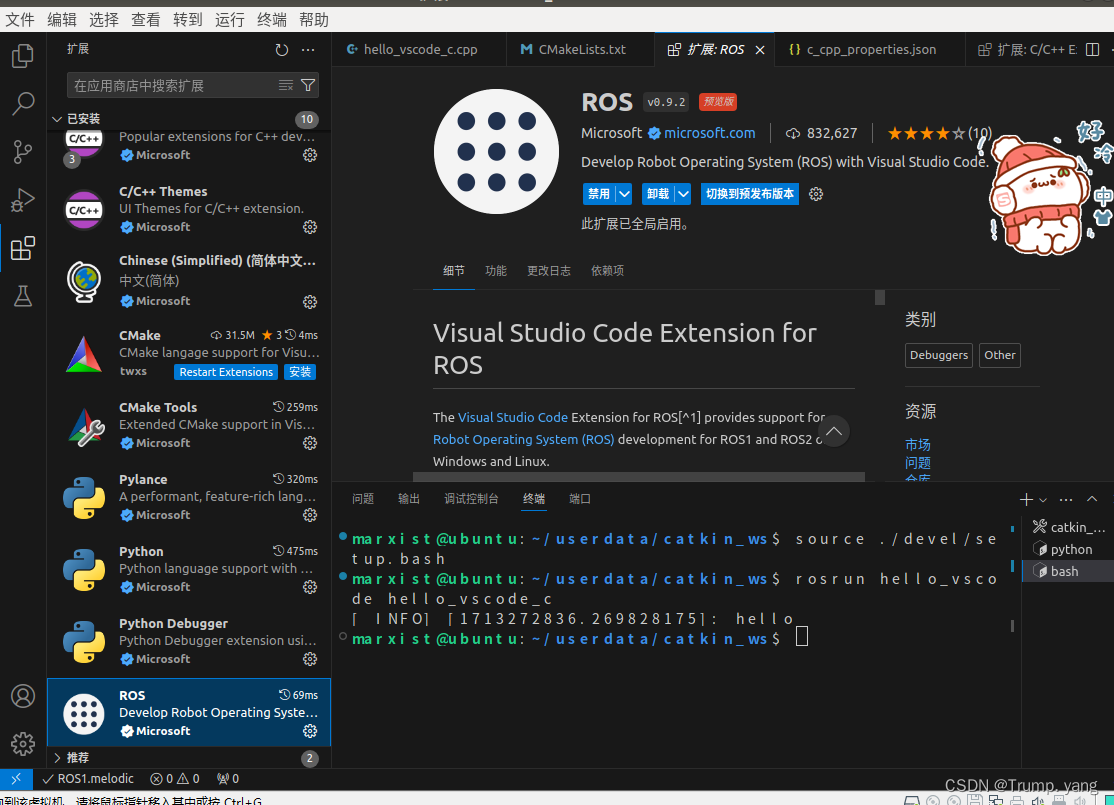The width and height of the screenshot is (1114, 805).
Task: Open the 市场 resource link
Action: click(x=918, y=445)
